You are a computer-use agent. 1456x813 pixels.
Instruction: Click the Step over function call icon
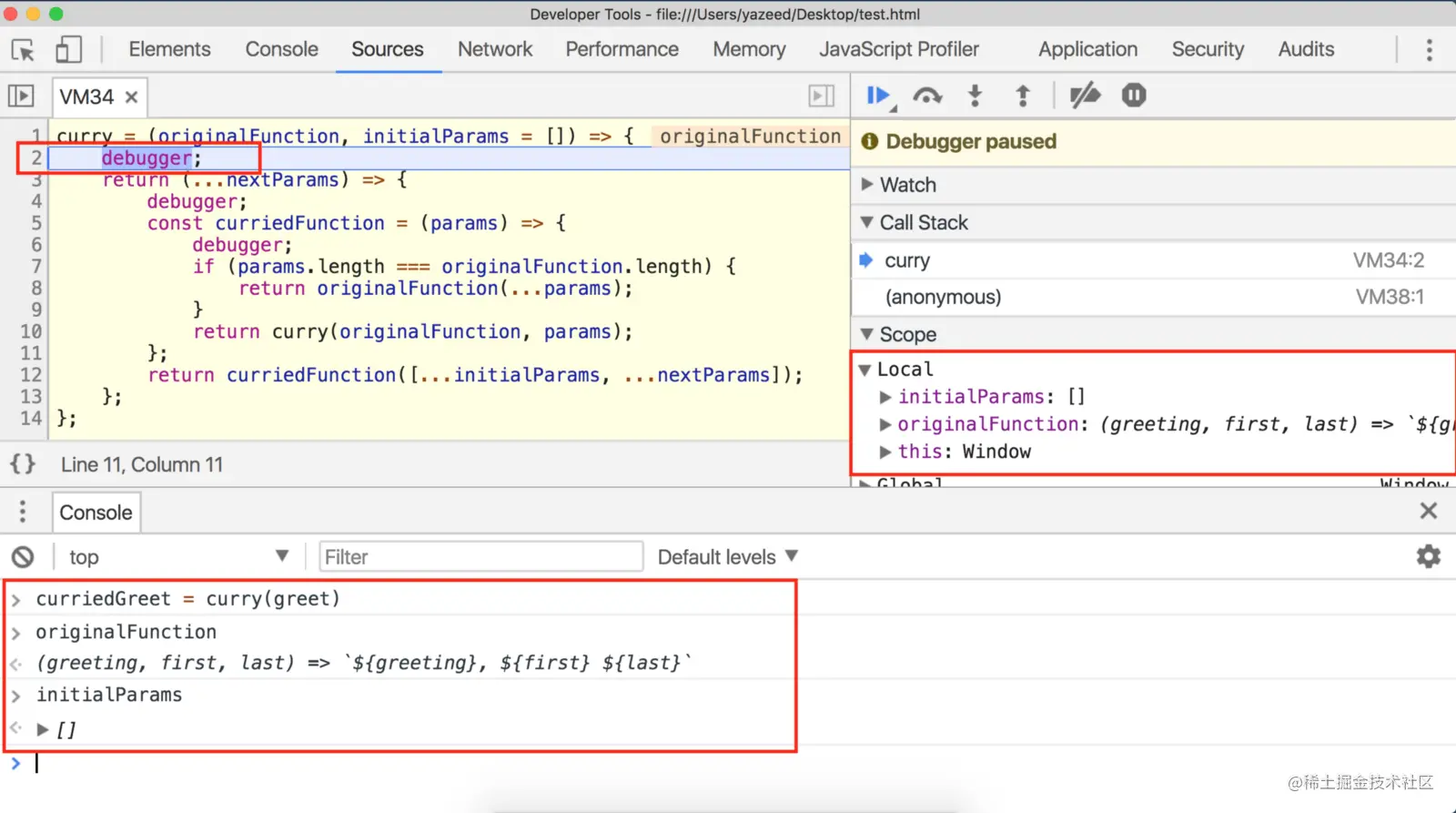click(927, 96)
